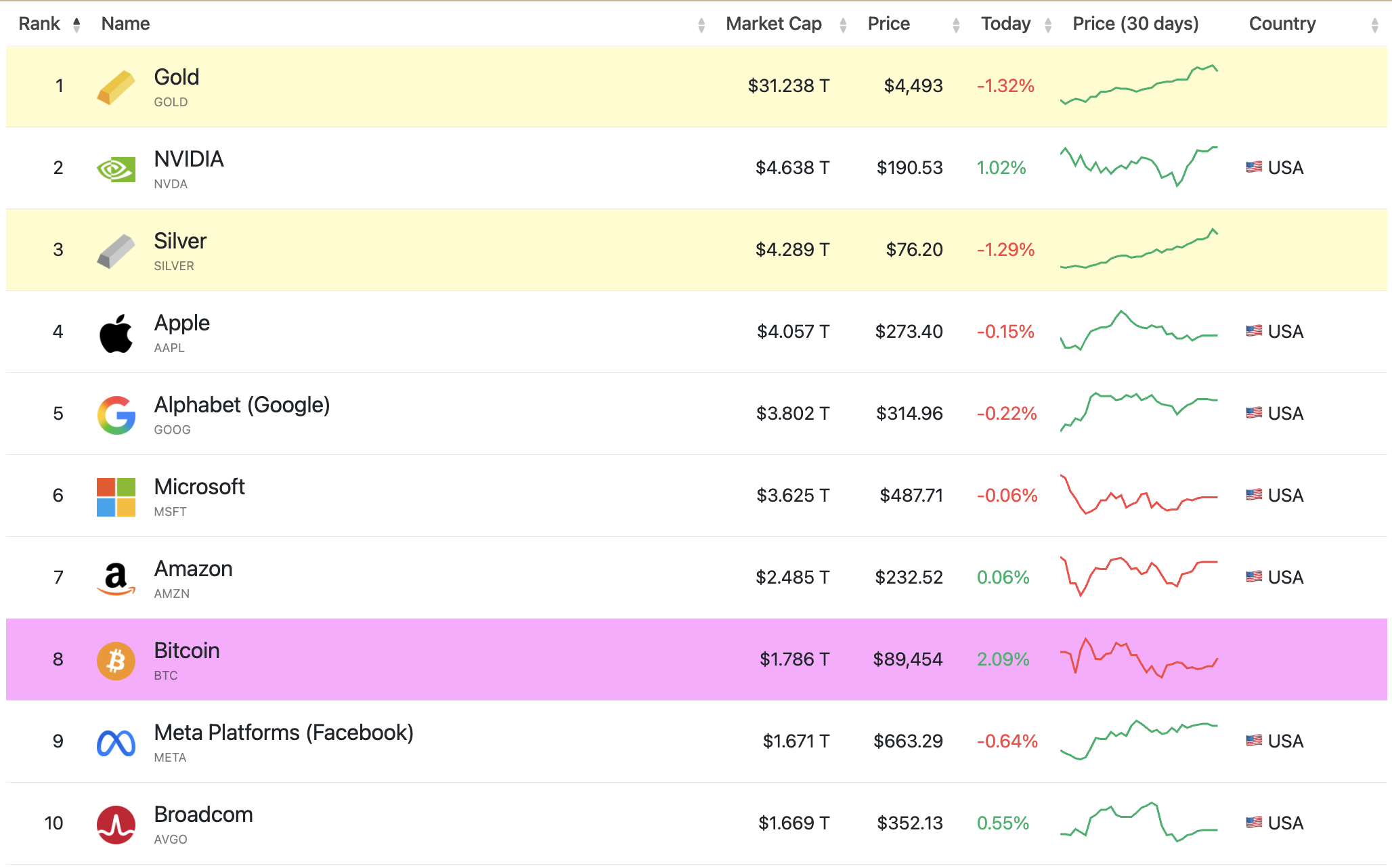This screenshot has width=1392, height=868.
Task: Click the Silver bar icon
Action: 116,251
